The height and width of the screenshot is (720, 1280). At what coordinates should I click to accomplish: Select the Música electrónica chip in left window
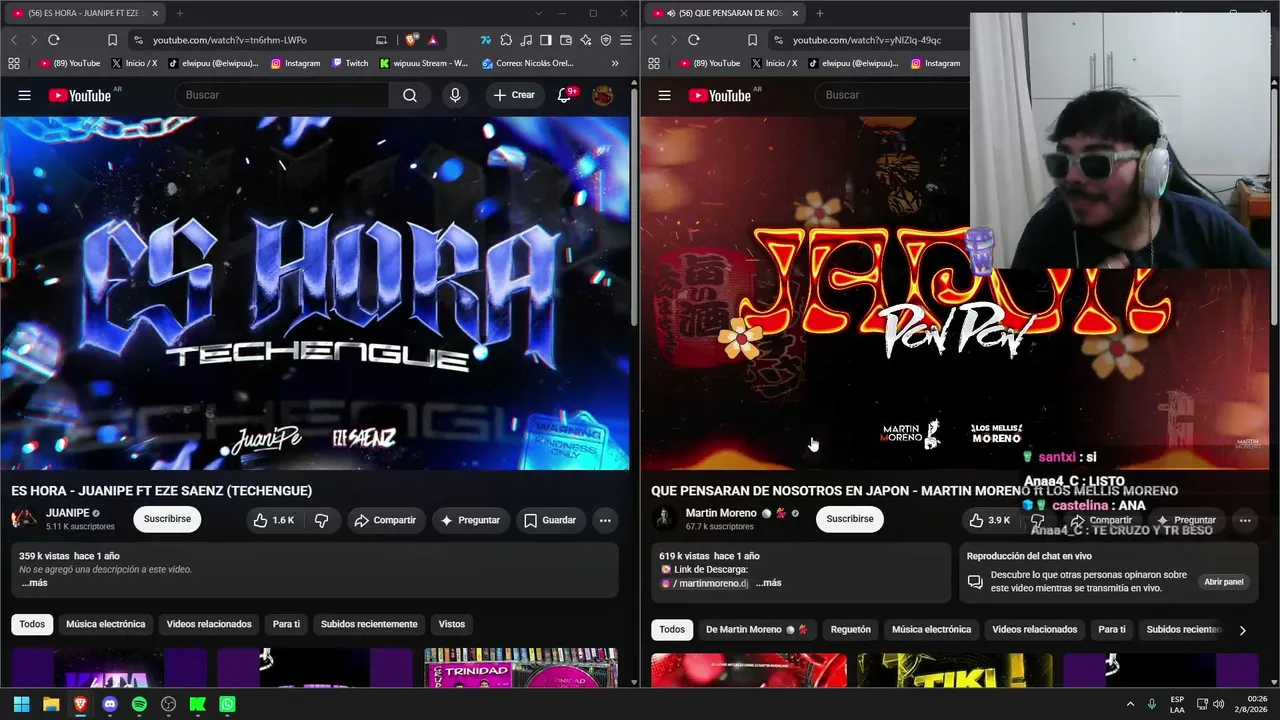[x=106, y=624]
